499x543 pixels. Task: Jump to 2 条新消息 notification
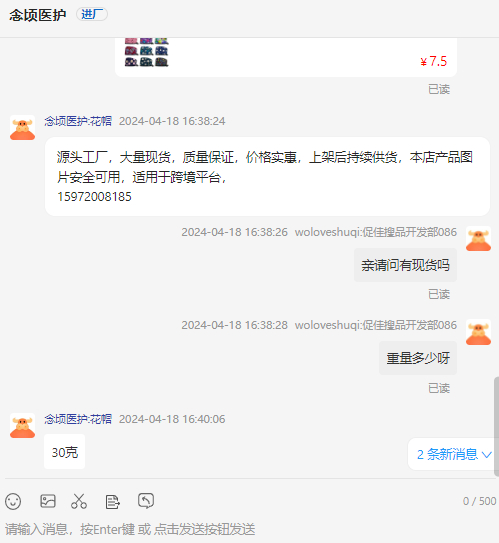[453, 454]
